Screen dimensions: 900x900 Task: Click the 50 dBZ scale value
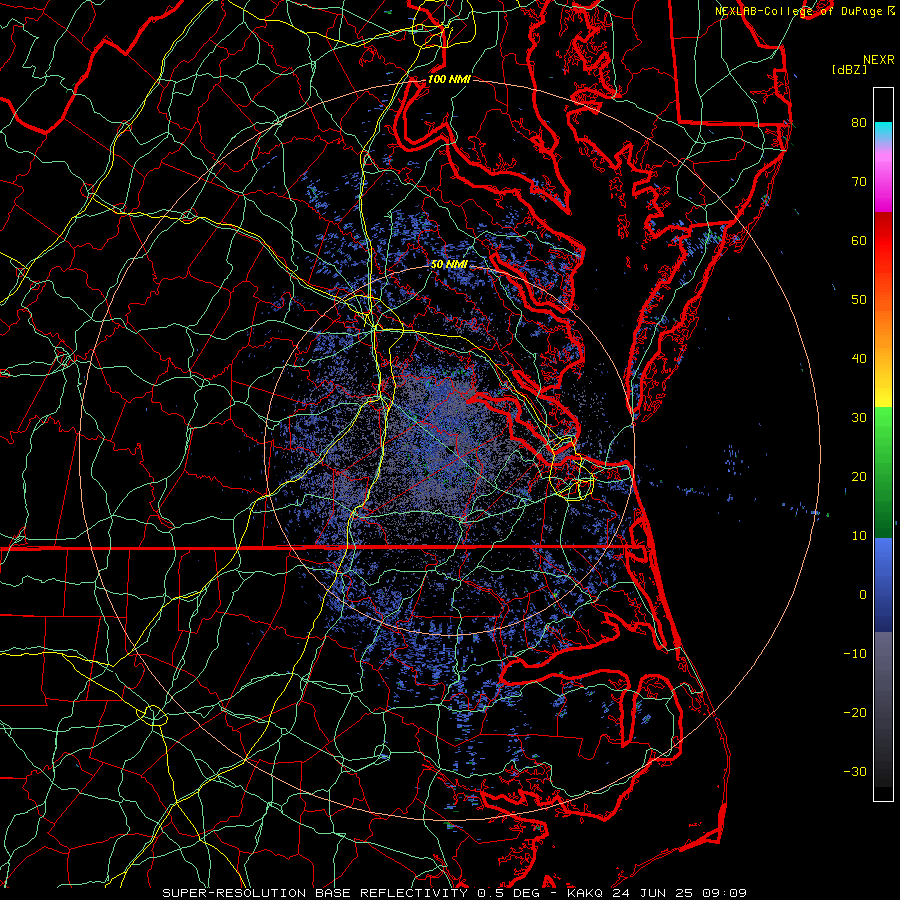point(859,300)
